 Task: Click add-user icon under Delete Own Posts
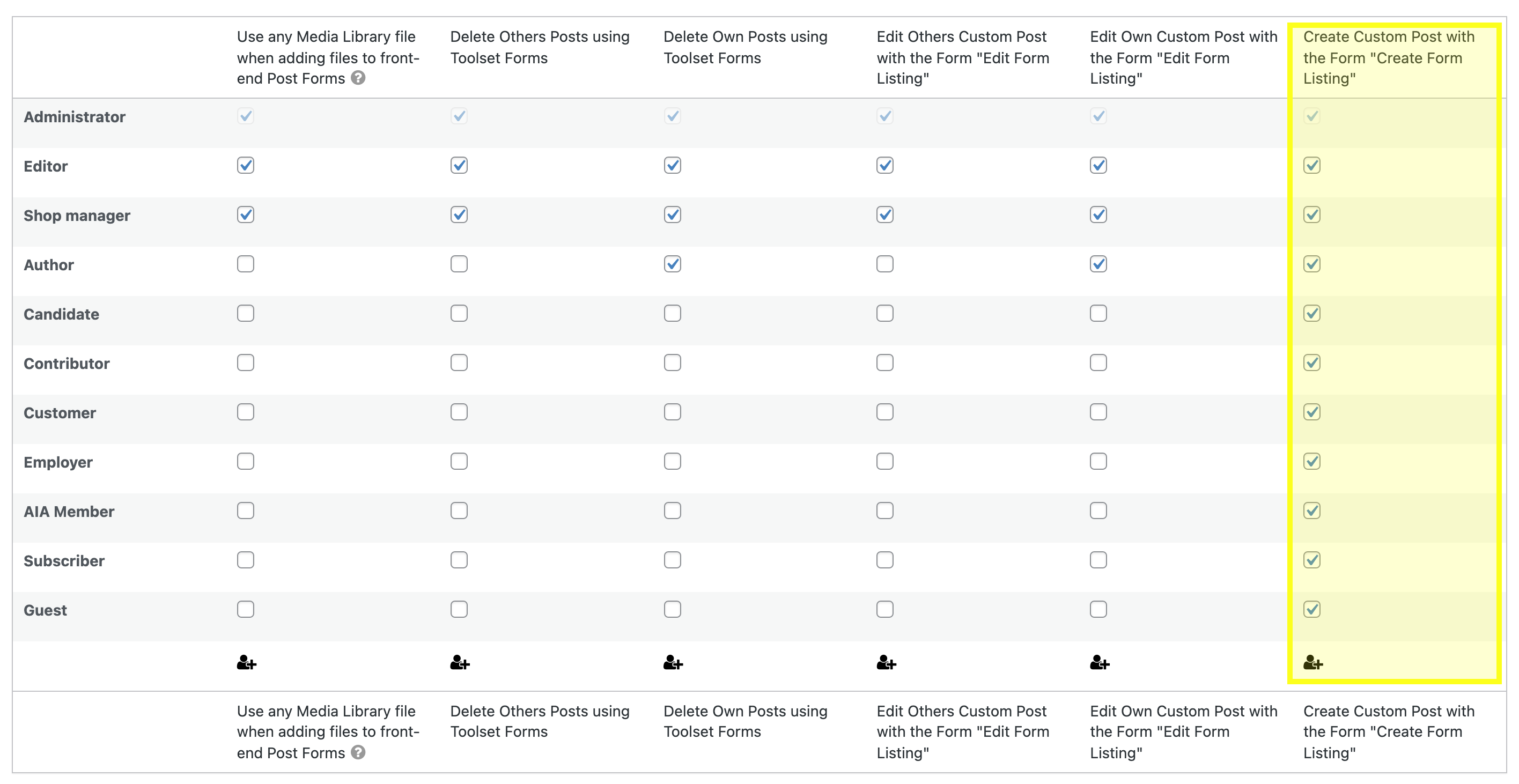[673, 663]
